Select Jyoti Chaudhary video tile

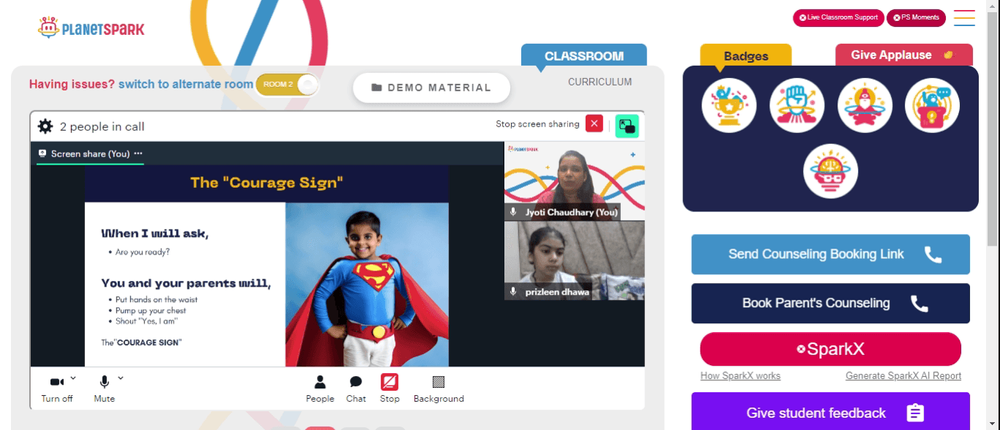[x=574, y=181]
